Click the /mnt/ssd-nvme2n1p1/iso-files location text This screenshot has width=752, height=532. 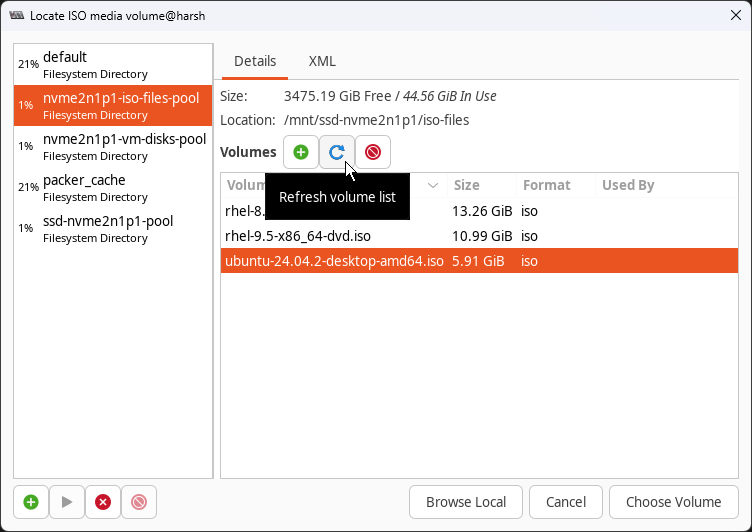pos(376,120)
